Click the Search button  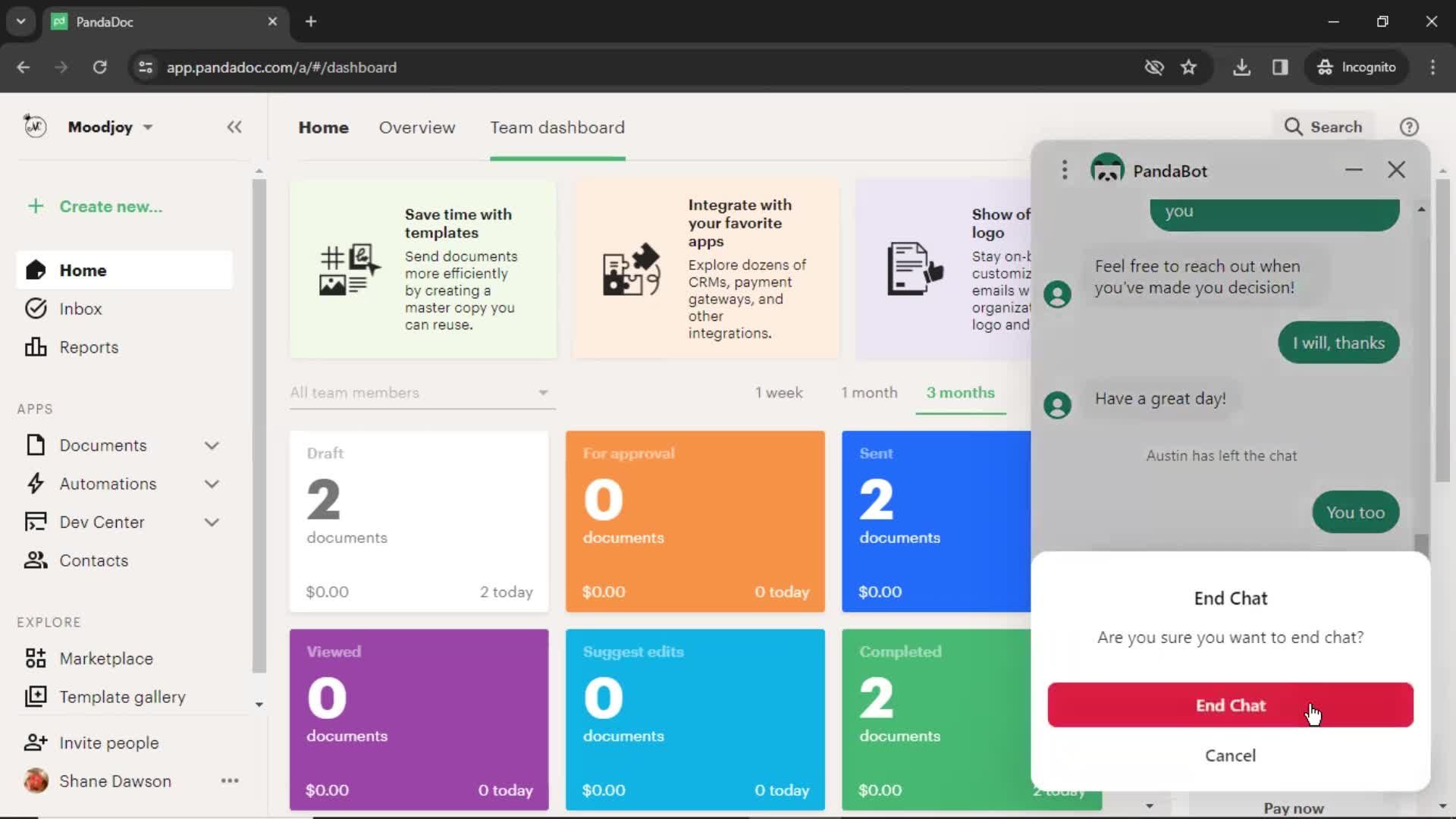pyautogui.click(x=1323, y=127)
